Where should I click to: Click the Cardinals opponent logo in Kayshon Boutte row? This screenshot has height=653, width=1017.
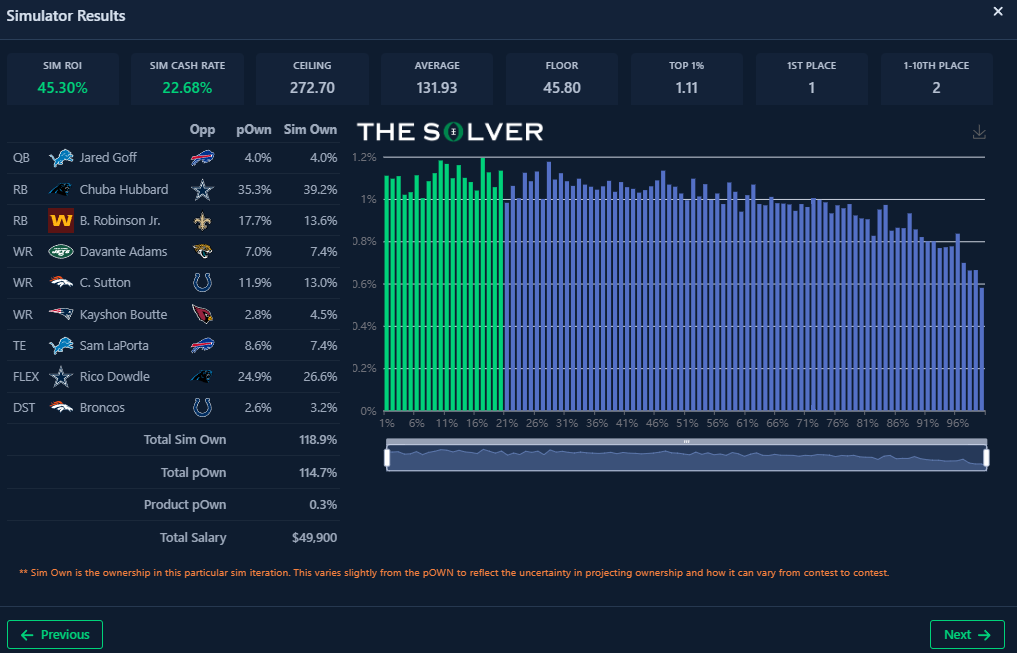202,315
